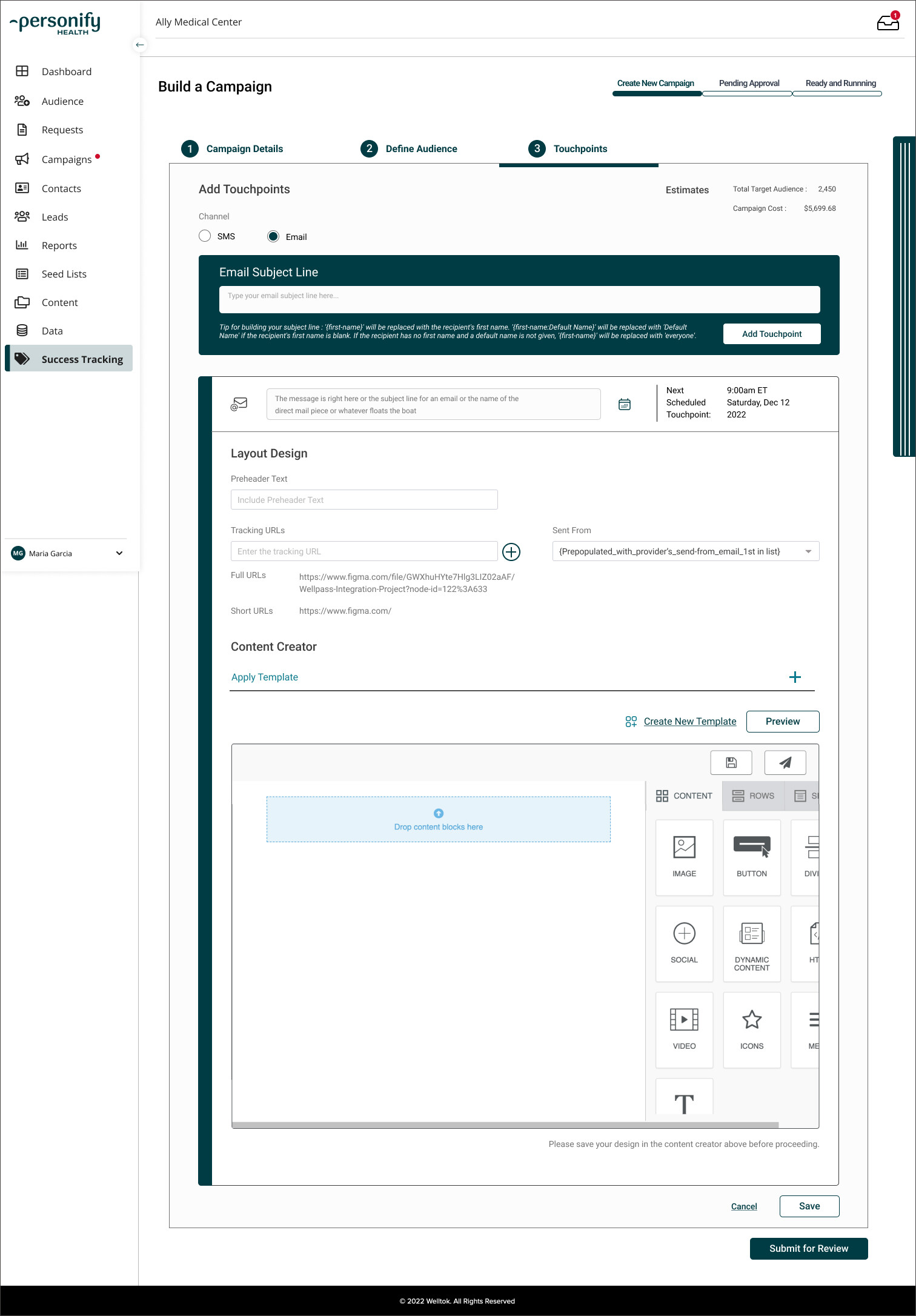Open the inbox notifications icon
The height and width of the screenshot is (1316, 916).
888,22
